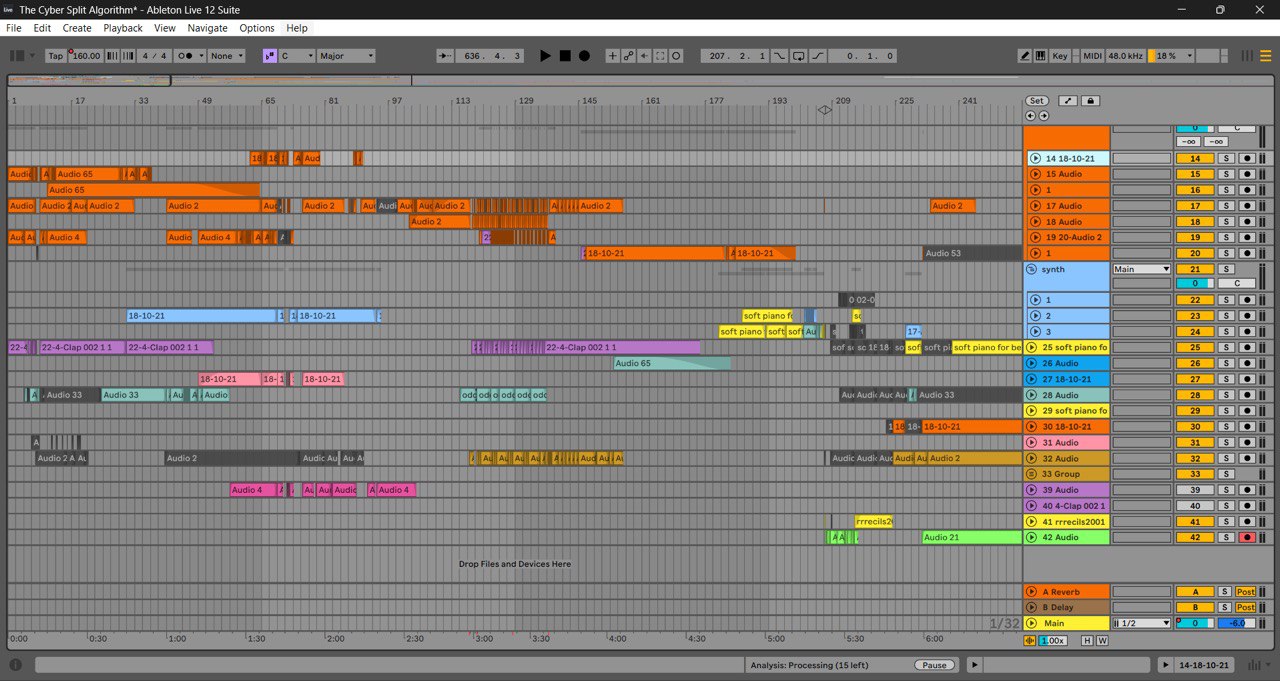Toggle the computer MIDI keyboard icon
Screen dimensions: 1280x681
click(x=1040, y=56)
